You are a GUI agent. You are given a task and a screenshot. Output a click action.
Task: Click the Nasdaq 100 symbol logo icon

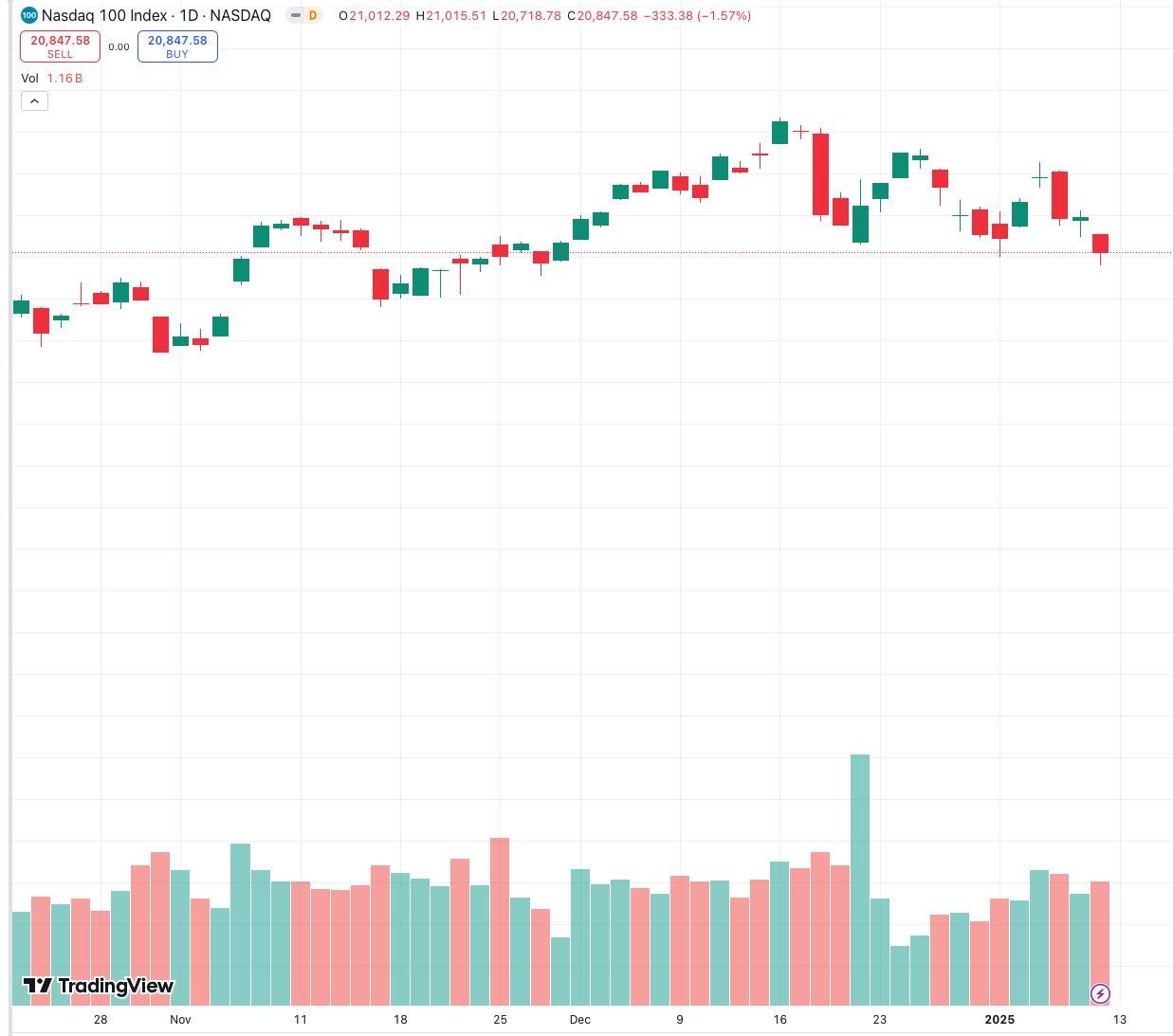pos(29,15)
